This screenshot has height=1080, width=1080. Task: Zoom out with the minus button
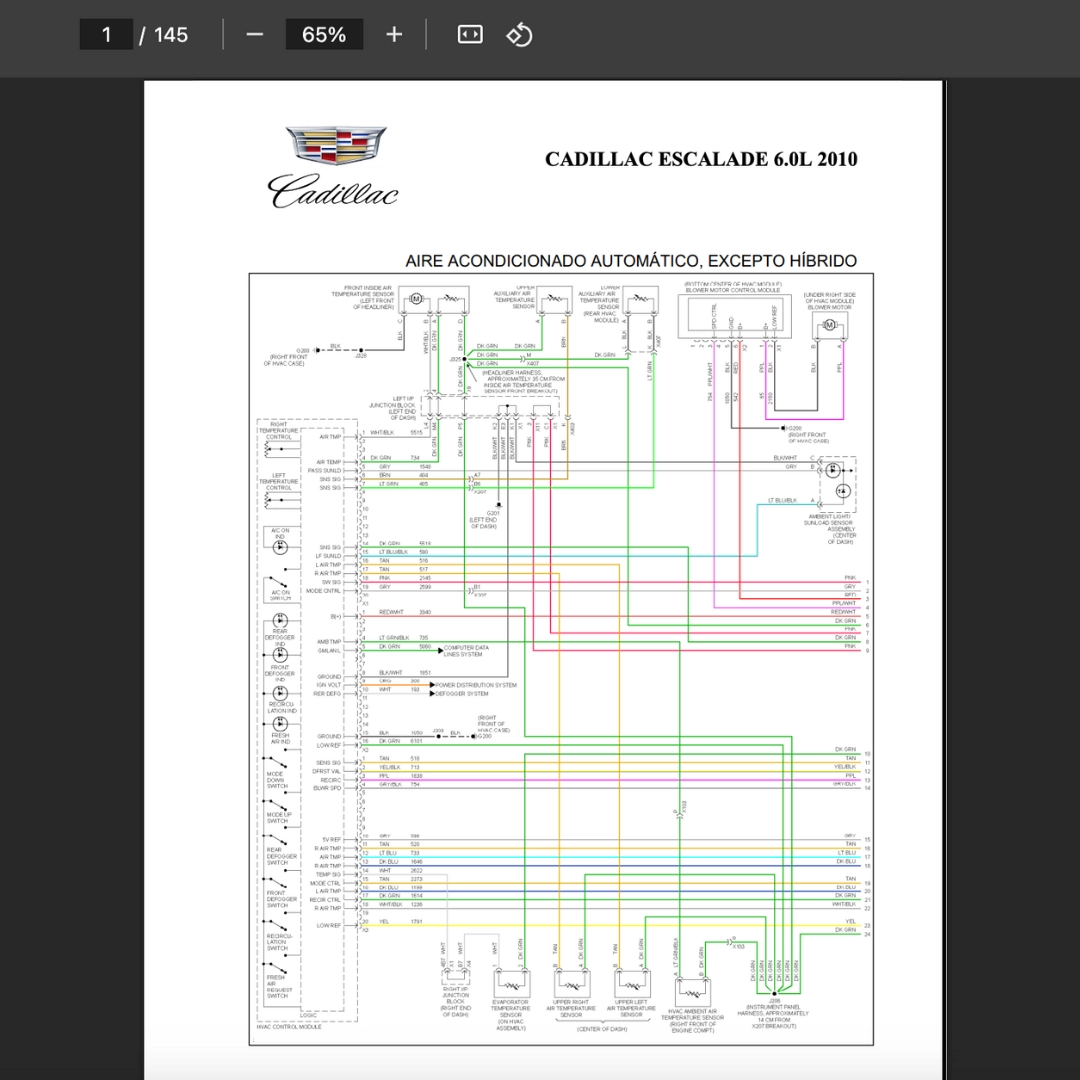point(254,34)
